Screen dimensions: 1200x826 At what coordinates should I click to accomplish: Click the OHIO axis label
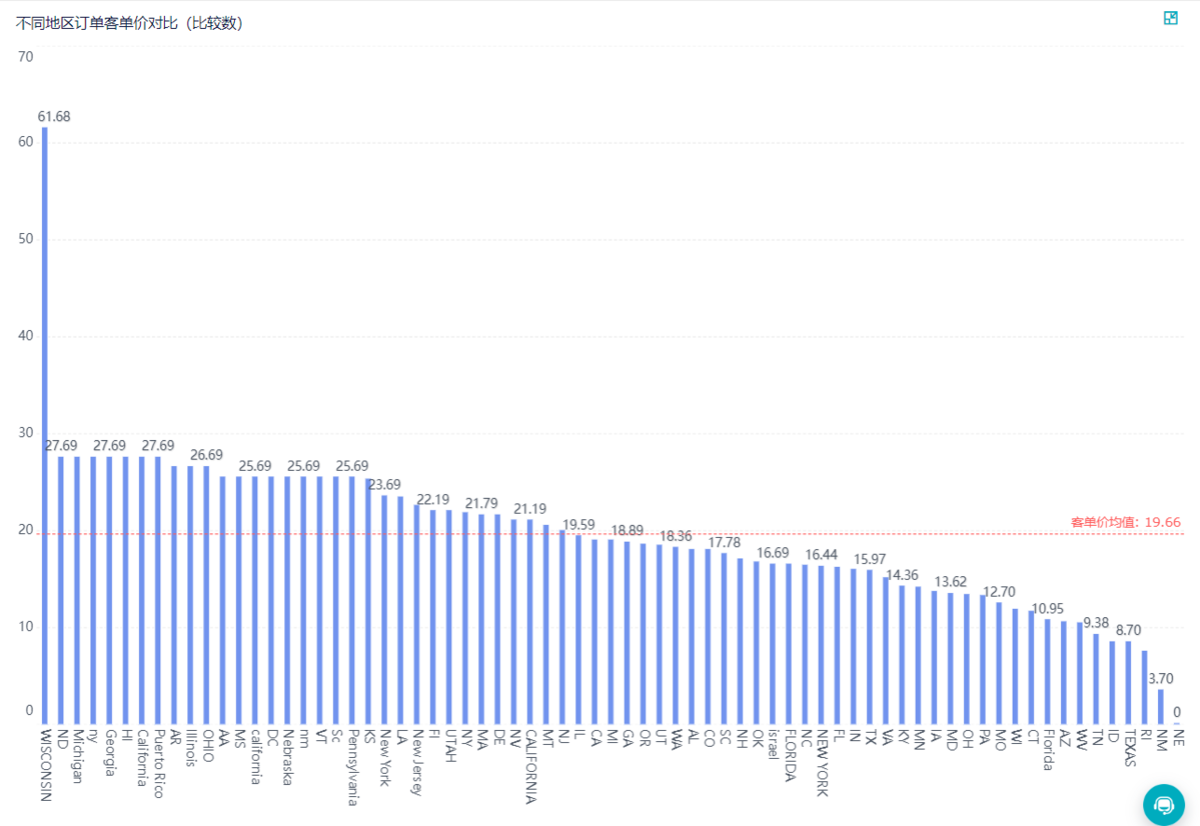click(x=207, y=747)
